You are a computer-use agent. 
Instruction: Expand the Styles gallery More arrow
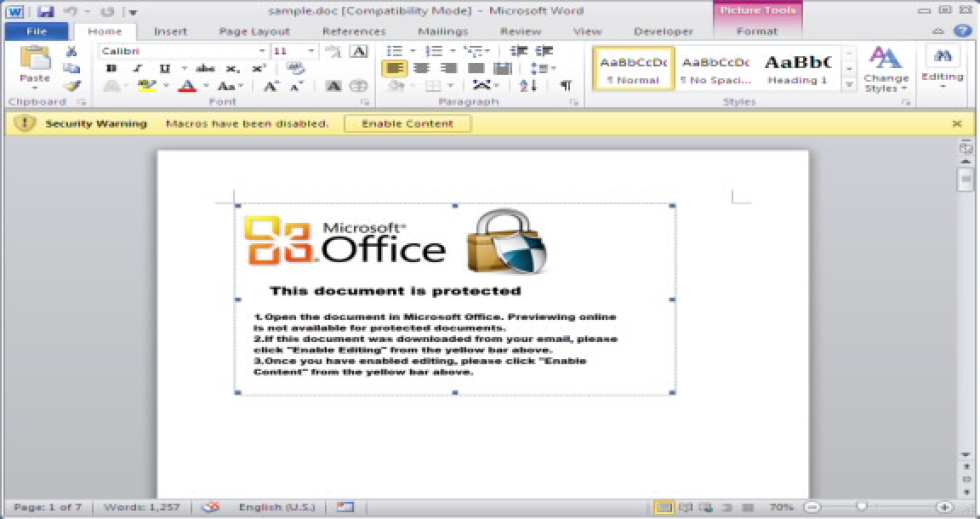[849, 84]
